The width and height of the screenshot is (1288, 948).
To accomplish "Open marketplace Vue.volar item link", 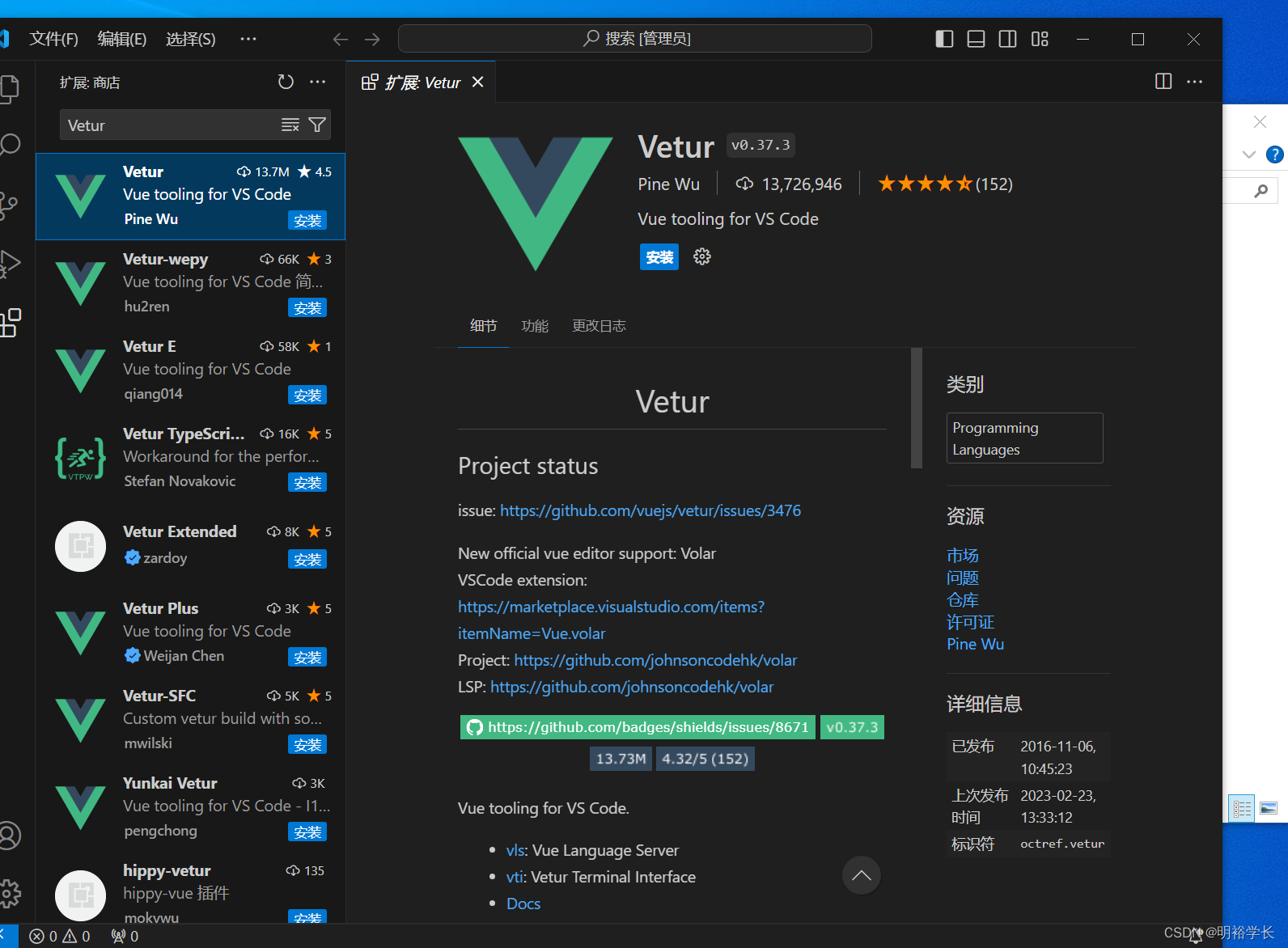I will pyautogui.click(x=611, y=620).
